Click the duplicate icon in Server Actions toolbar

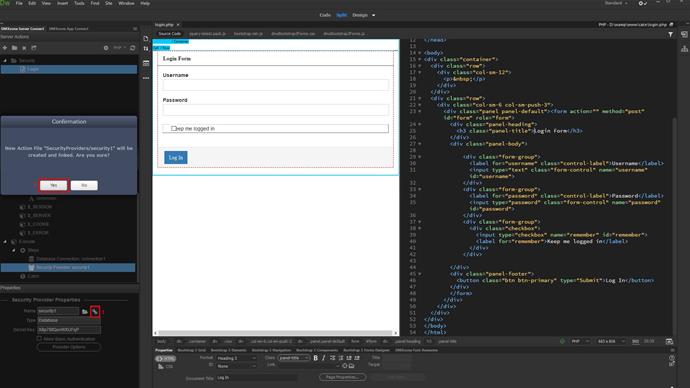(34, 48)
